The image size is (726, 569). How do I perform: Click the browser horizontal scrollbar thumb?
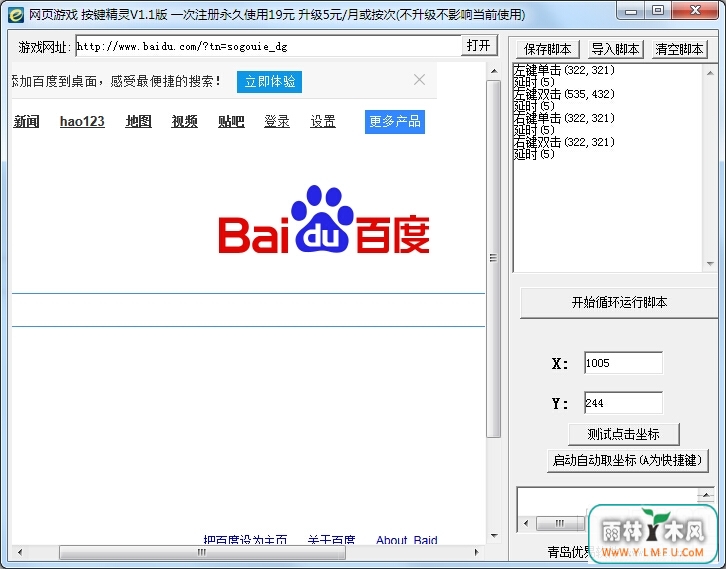point(202,552)
